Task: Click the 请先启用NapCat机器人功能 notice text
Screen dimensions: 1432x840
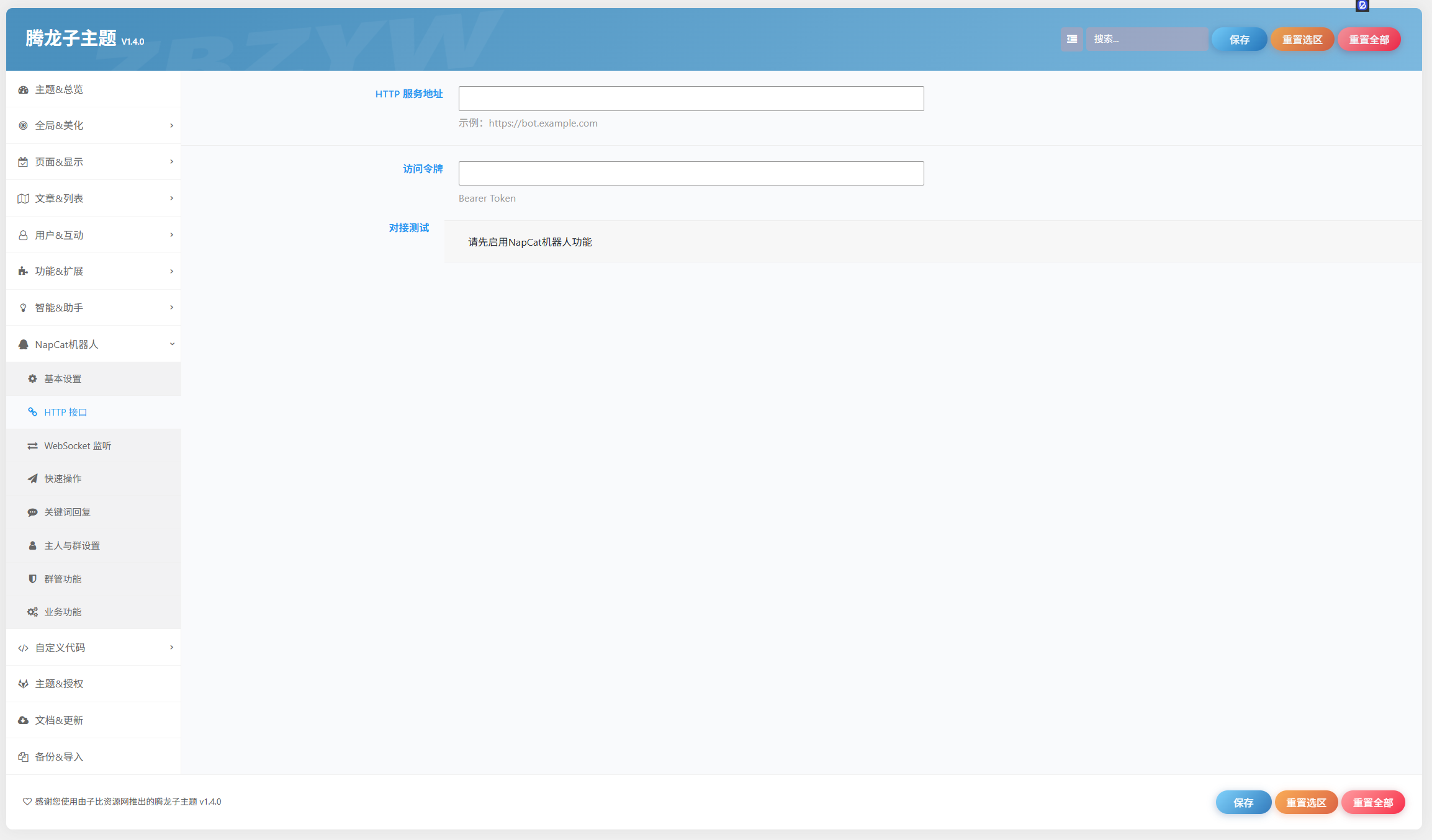Action: (x=529, y=242)
